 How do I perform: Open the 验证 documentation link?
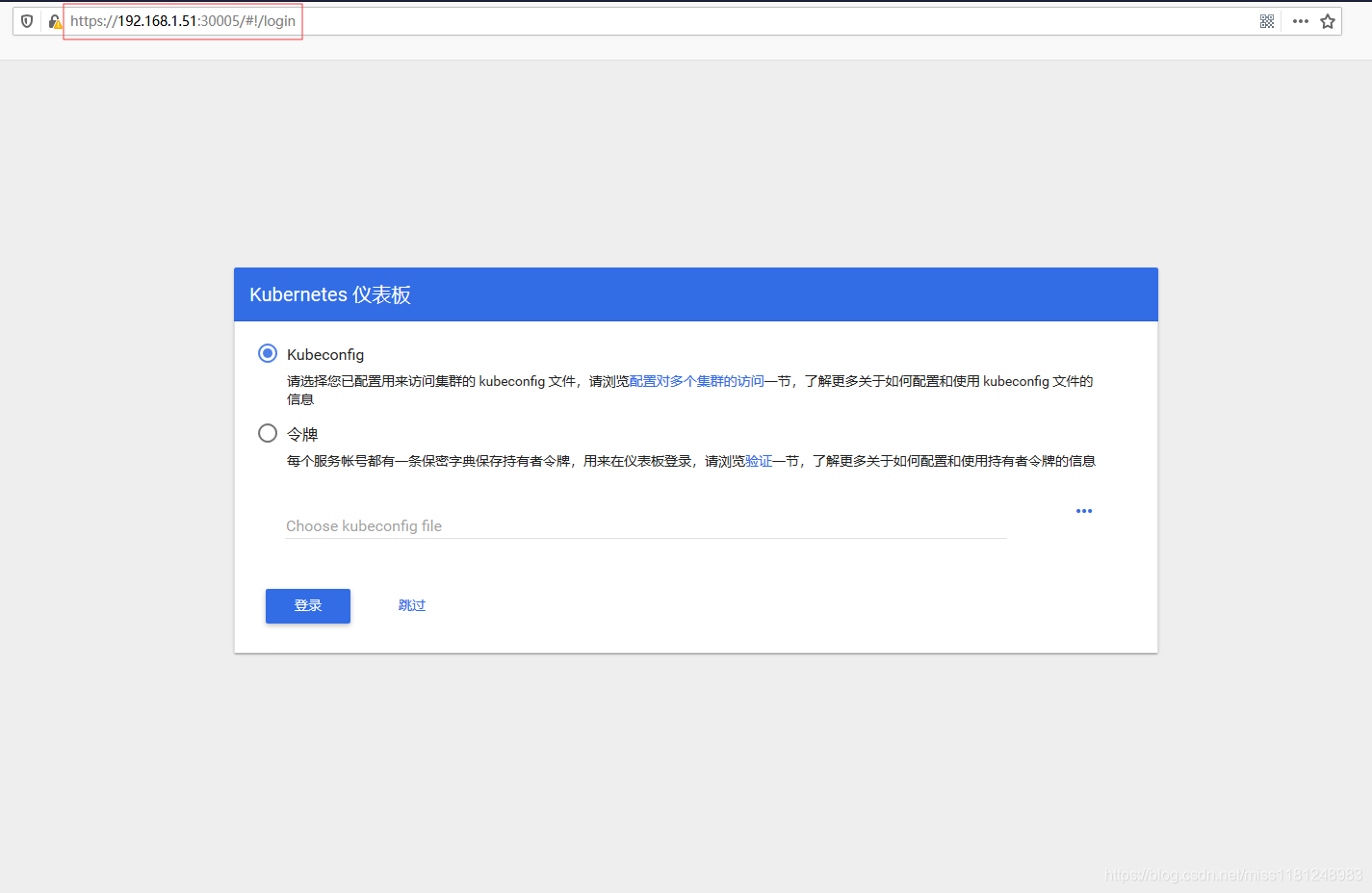point(758,461)
